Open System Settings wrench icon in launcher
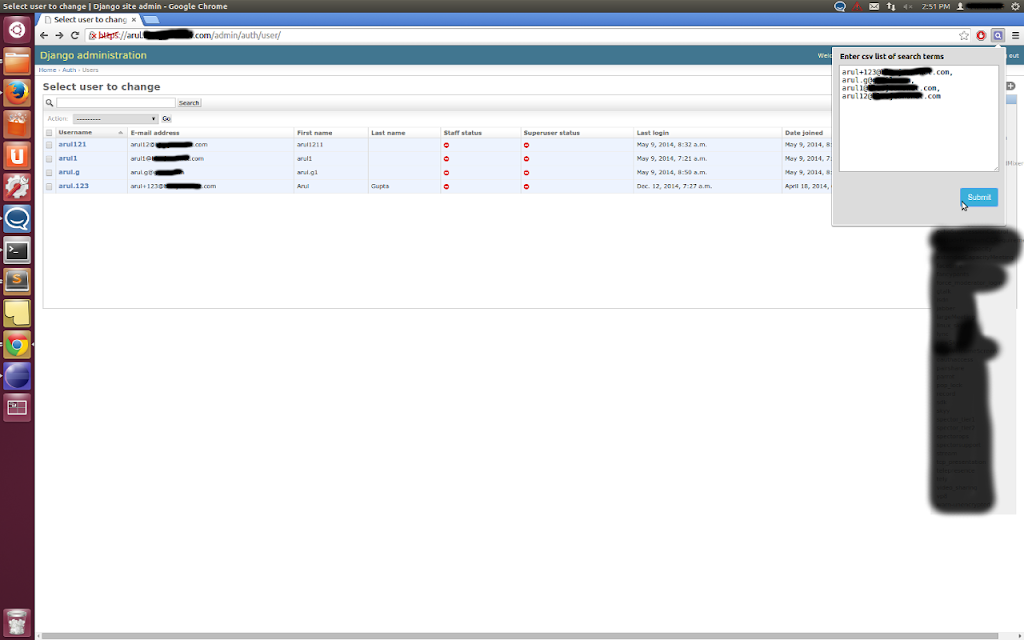The image size is (1024, 640). click(x=17, y=187)
